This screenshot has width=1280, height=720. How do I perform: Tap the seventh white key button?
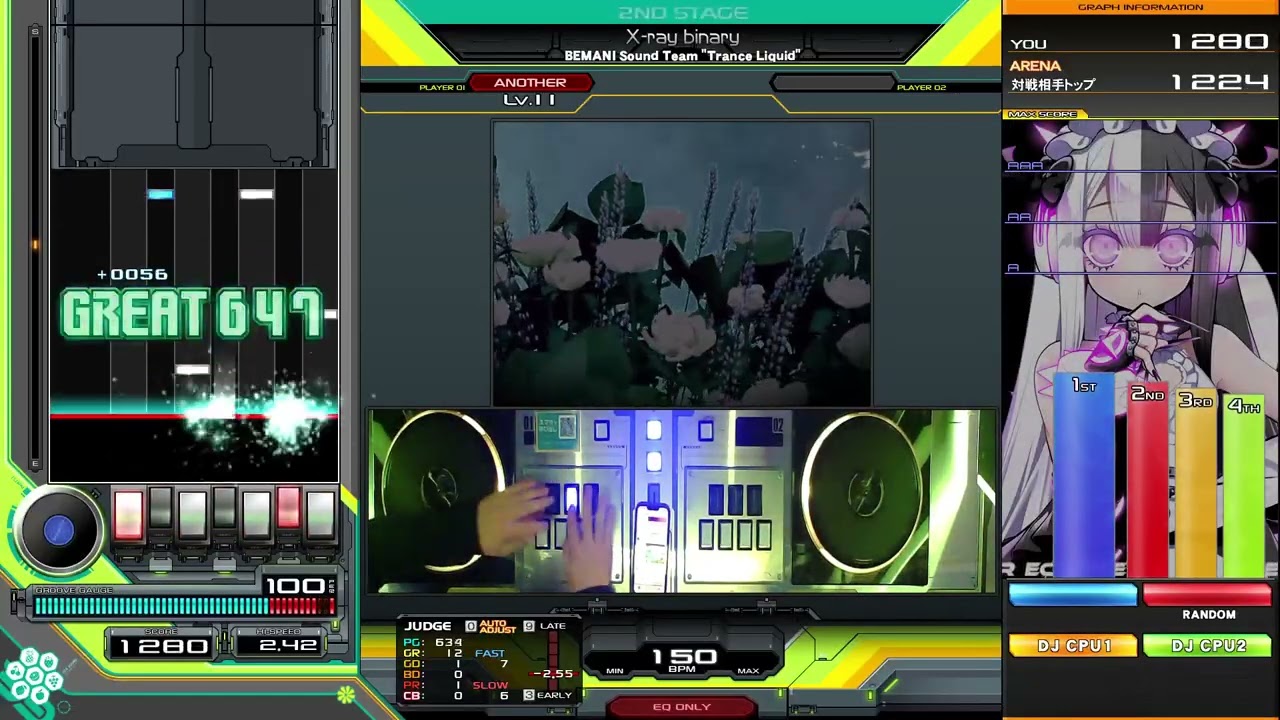320,514
